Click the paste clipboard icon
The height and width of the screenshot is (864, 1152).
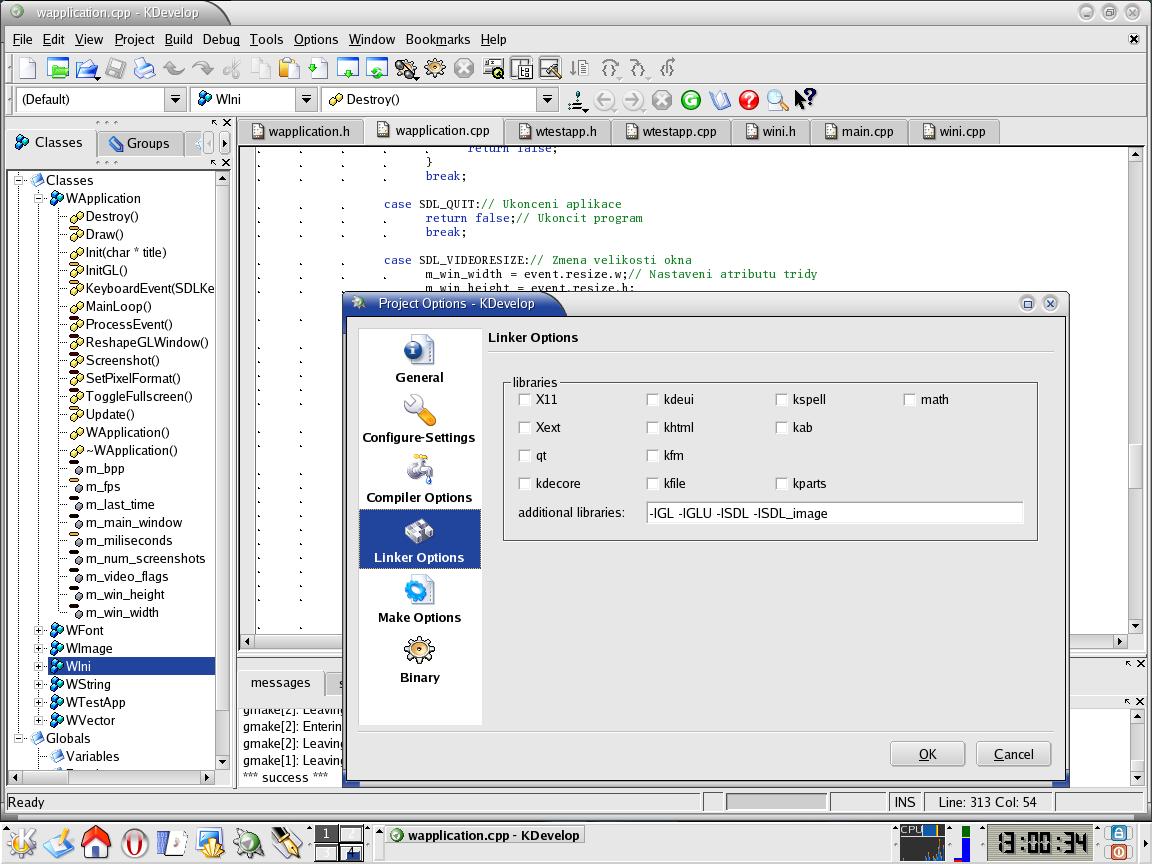(289, 68)
